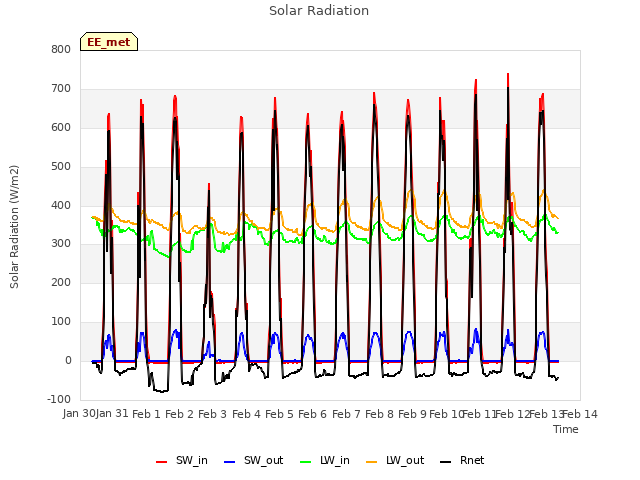
Task: Click the SW_out legend label
Action: [x=264, y=460]
